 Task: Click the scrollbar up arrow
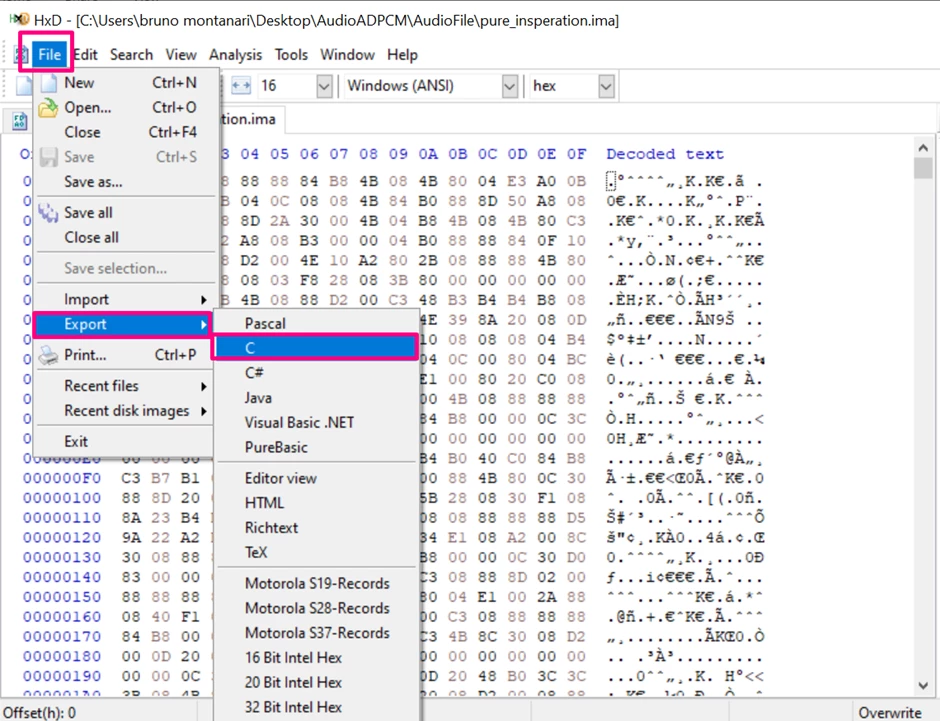(x=923, y=147)
